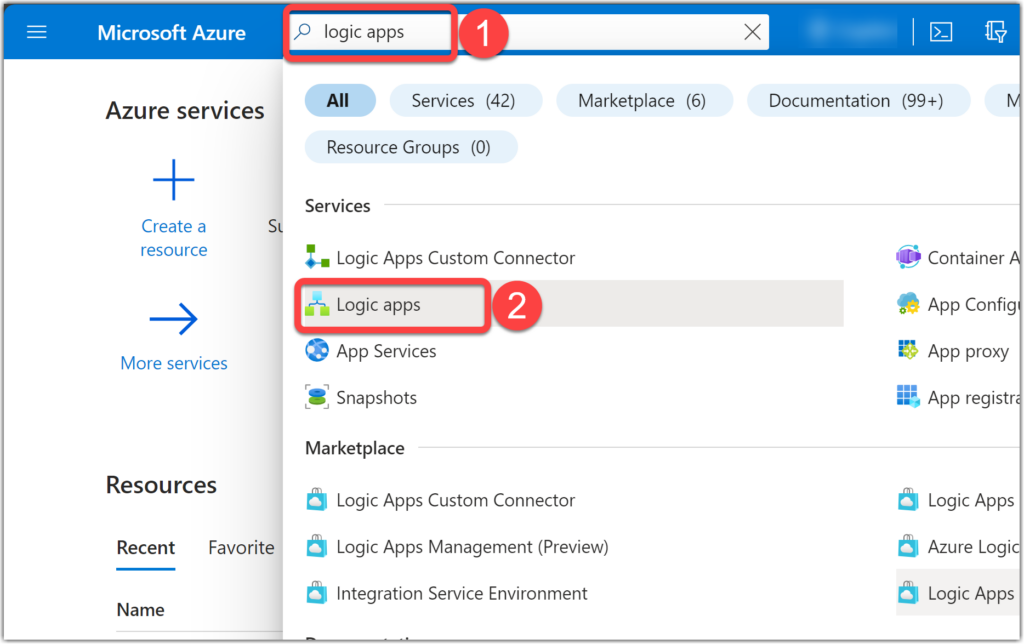The width and height of the screenshot is (1024, 644).
Task: Click the Snapshots disk icon
Action: (317, 397)
